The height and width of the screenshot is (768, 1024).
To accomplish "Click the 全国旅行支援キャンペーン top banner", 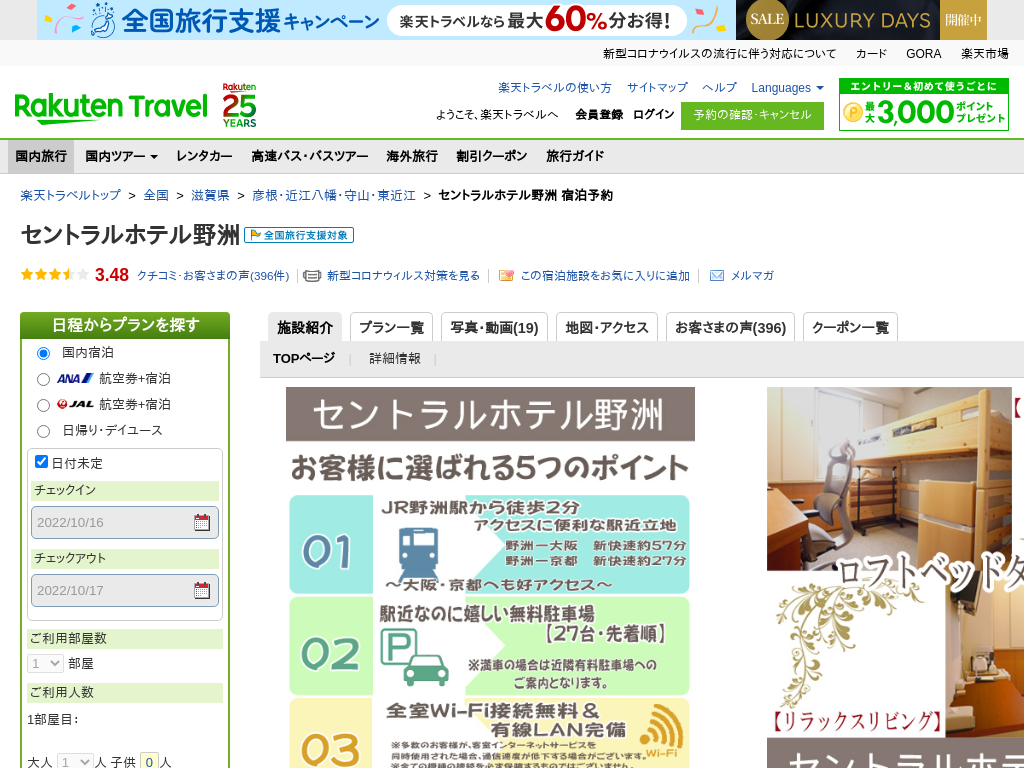I will click(385, 20).
